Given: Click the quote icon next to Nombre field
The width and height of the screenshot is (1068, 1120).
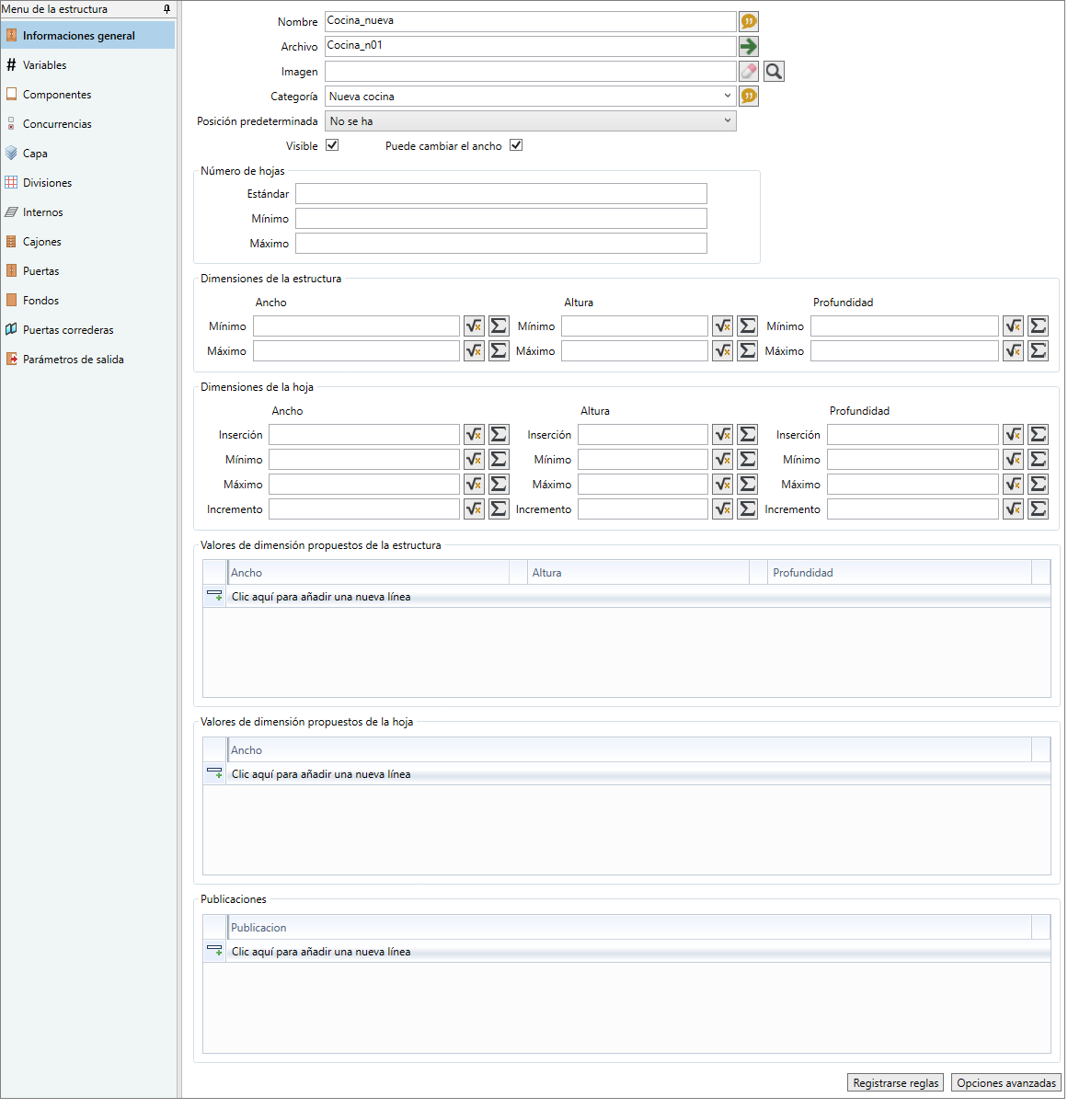Looking at the screenshot, I should [749, 21].
